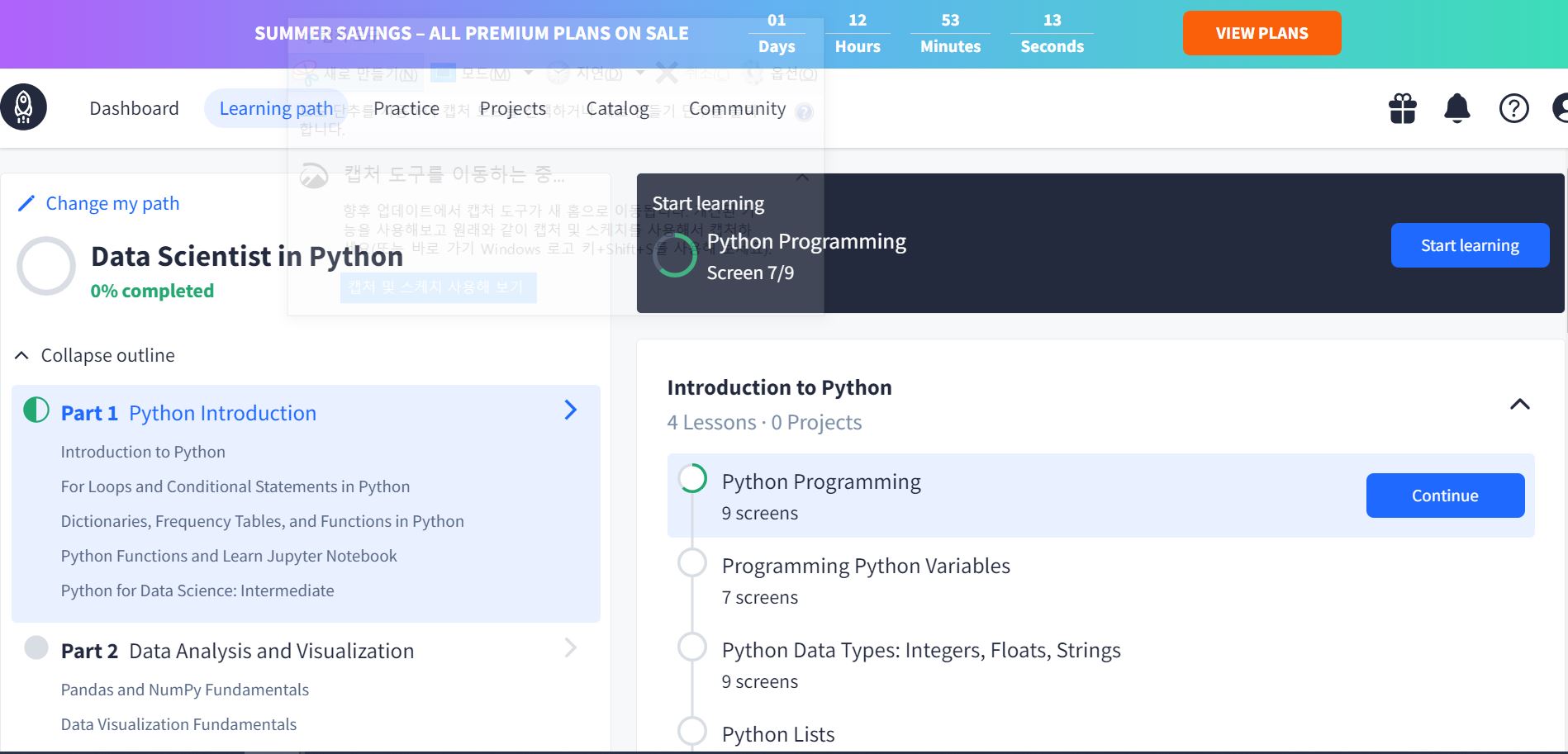Click the Summer Savings banner text

472,33
